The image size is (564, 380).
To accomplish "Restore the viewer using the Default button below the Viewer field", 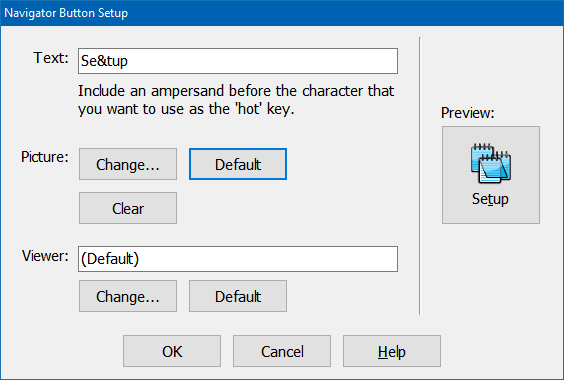I will (x=238, y=296).
